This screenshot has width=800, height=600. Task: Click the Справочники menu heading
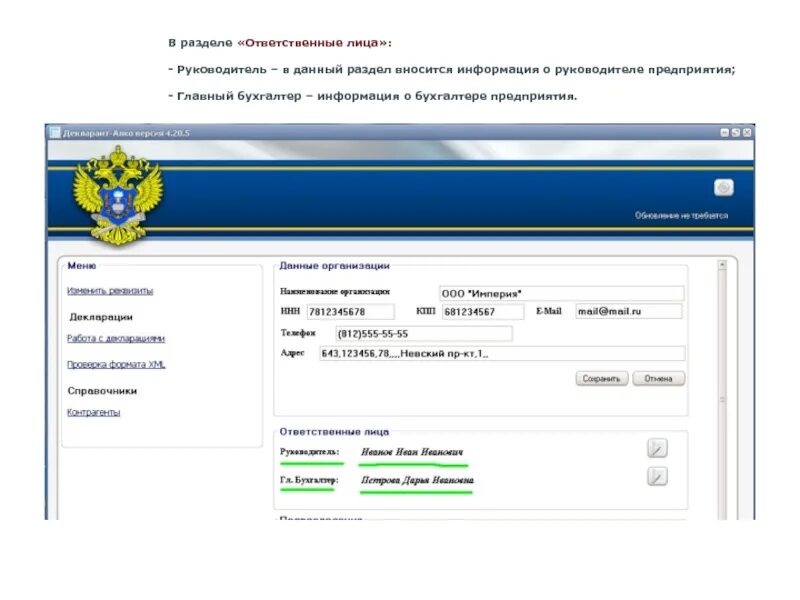pos(102,391)
